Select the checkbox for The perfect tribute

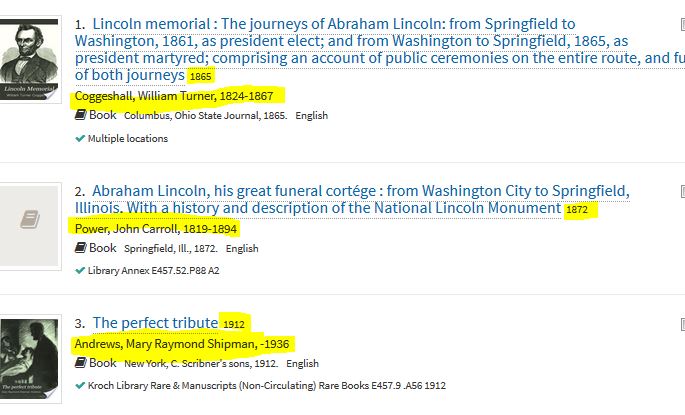(x=681, y=322)
